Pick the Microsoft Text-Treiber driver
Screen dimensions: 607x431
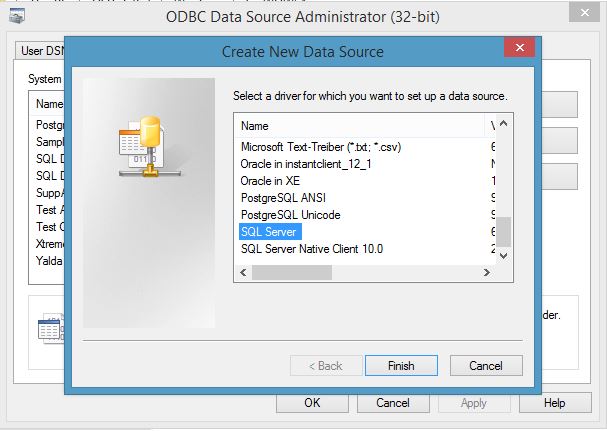click(x=321, y=147)
